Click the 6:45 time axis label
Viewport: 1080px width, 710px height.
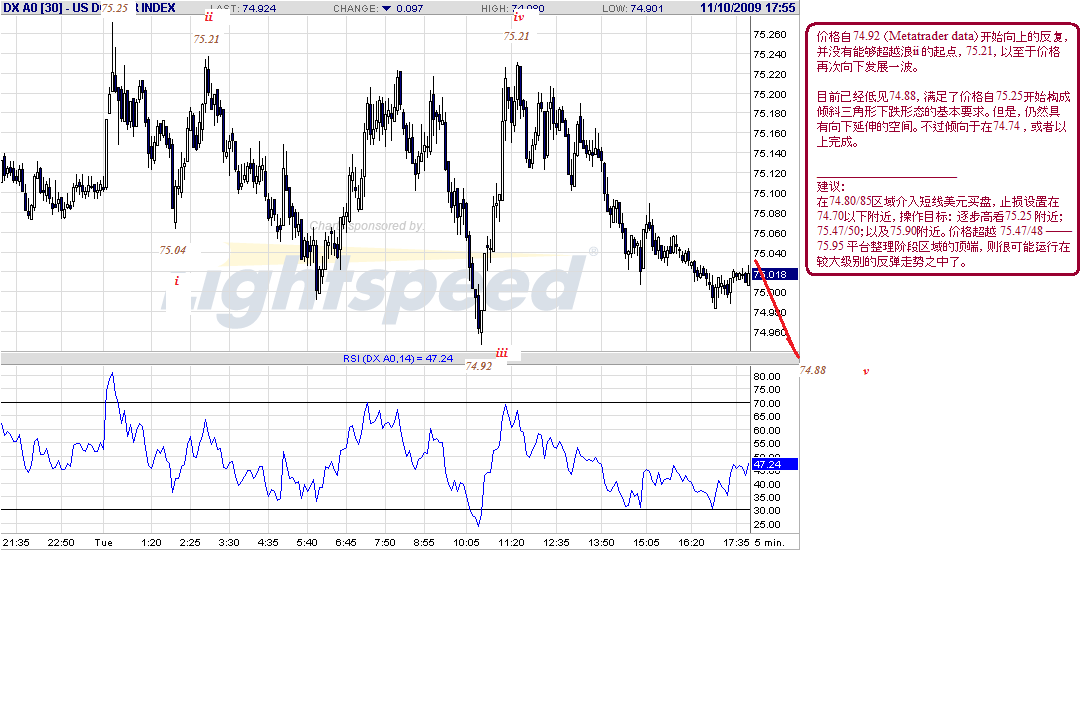pyautogui.click(x=346, y=543)
